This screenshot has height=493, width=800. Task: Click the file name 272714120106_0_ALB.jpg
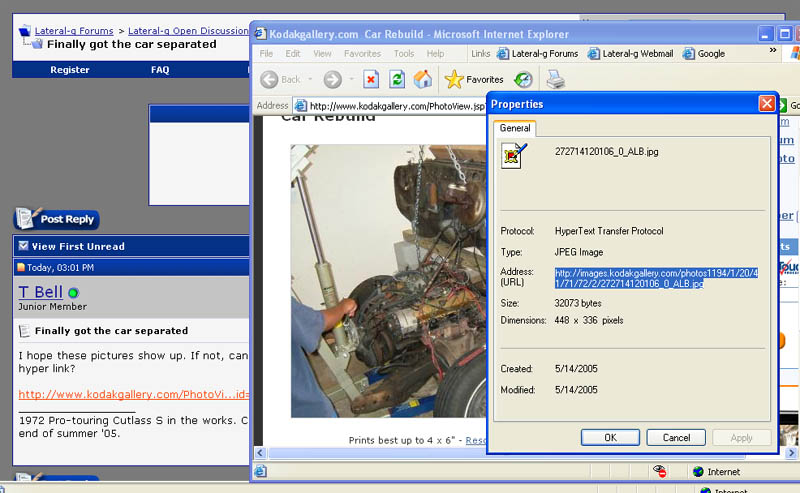click(607, 152)
